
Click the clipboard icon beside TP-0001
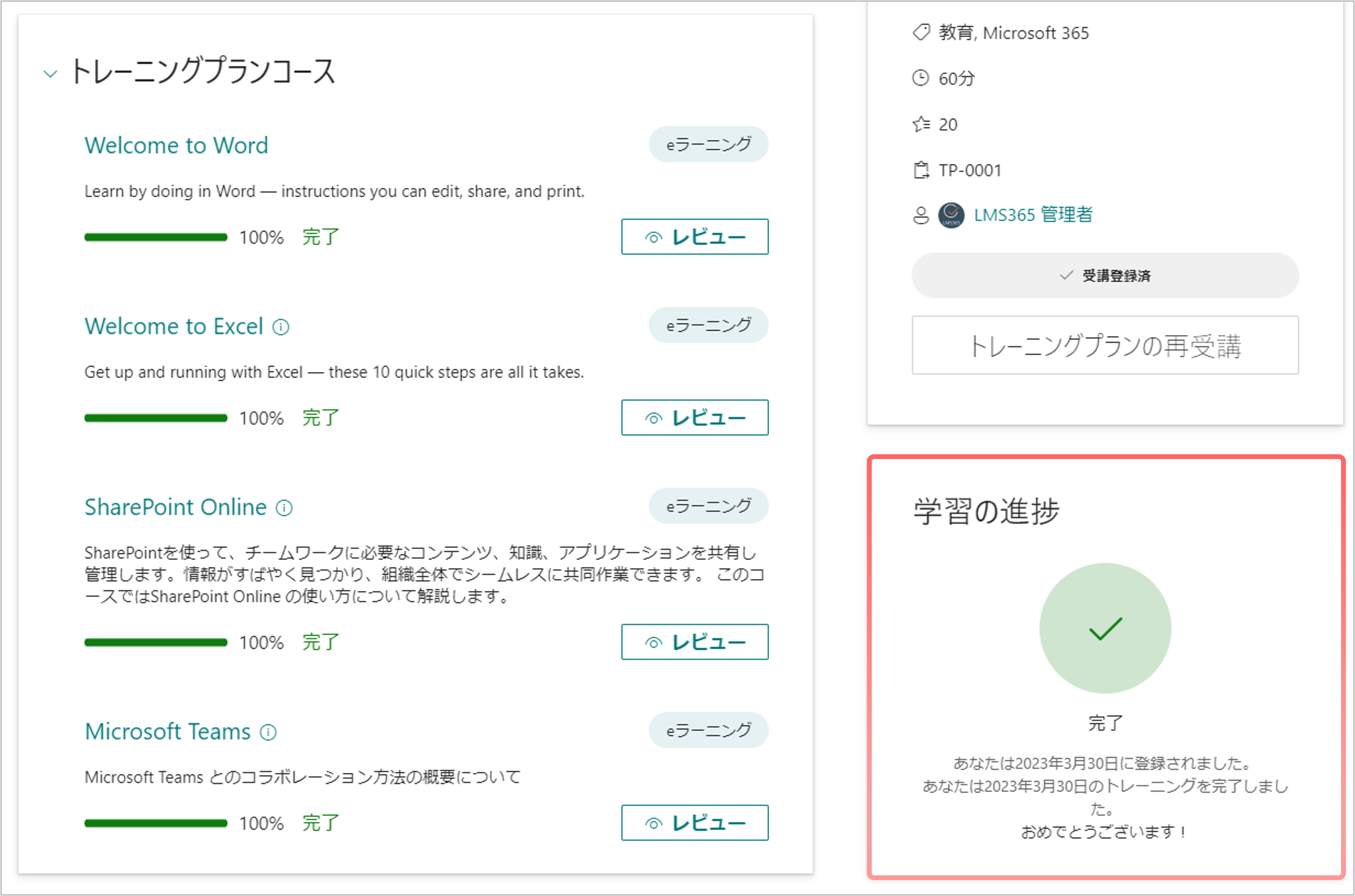pos(921,170)
